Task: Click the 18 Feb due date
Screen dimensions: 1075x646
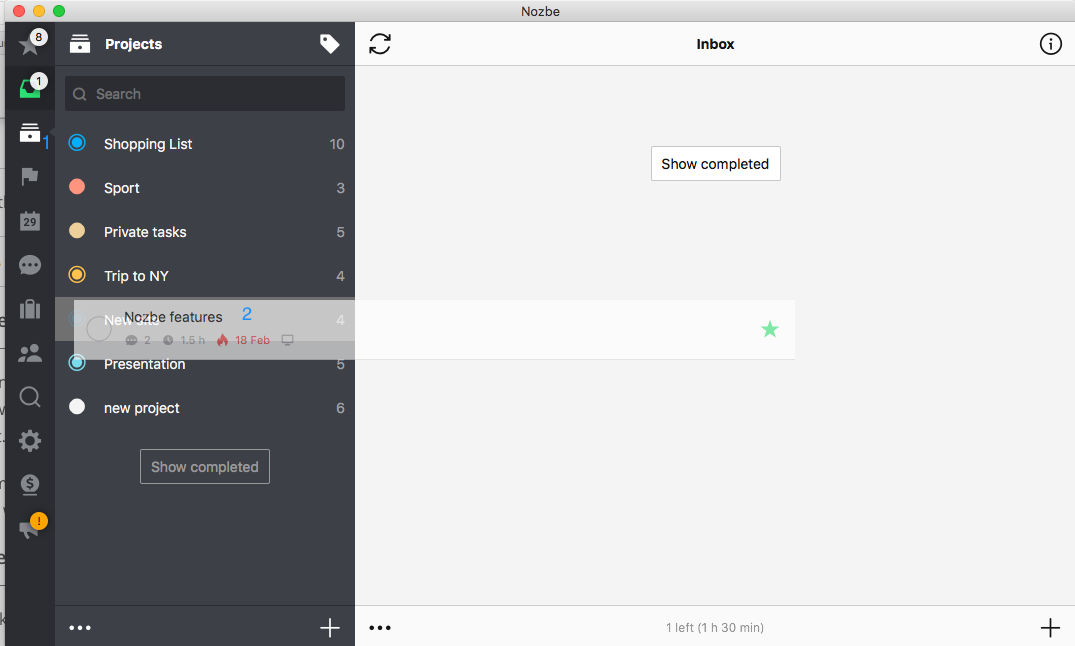Action: click(x=252, y=340)
